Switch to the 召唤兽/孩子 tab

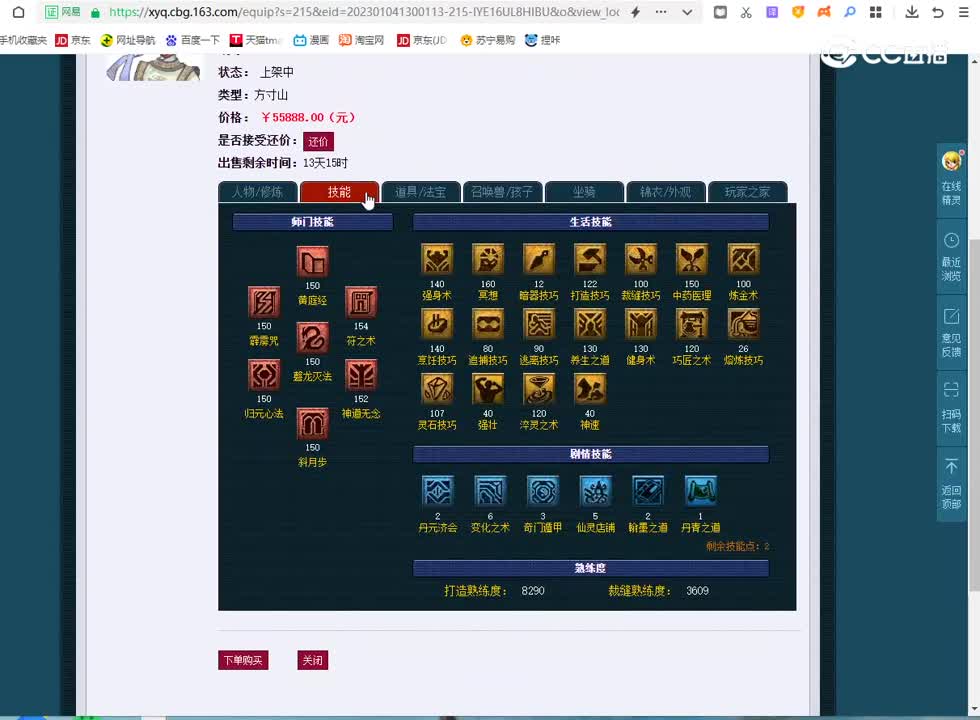(x=502, y=192)
